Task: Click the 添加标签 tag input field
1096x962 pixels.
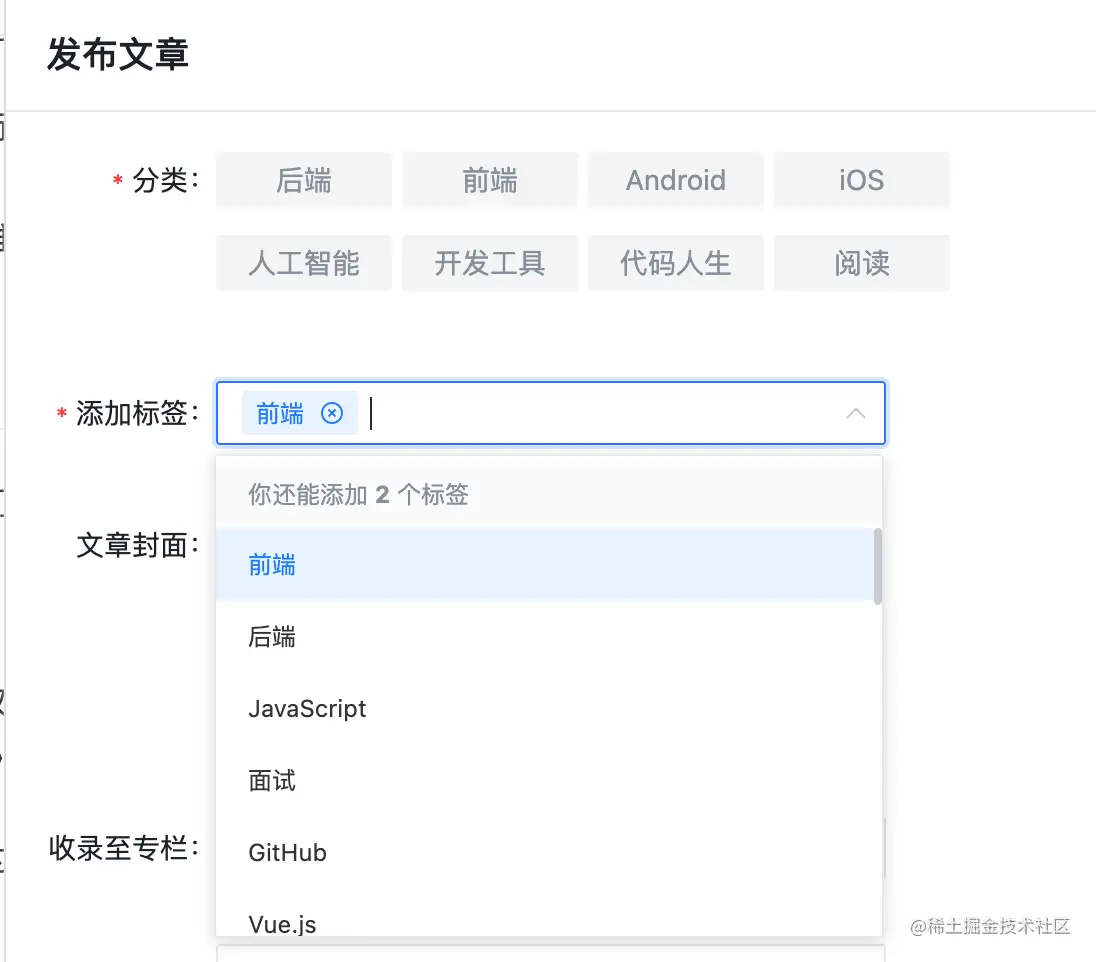Action: tap(600, 413)
